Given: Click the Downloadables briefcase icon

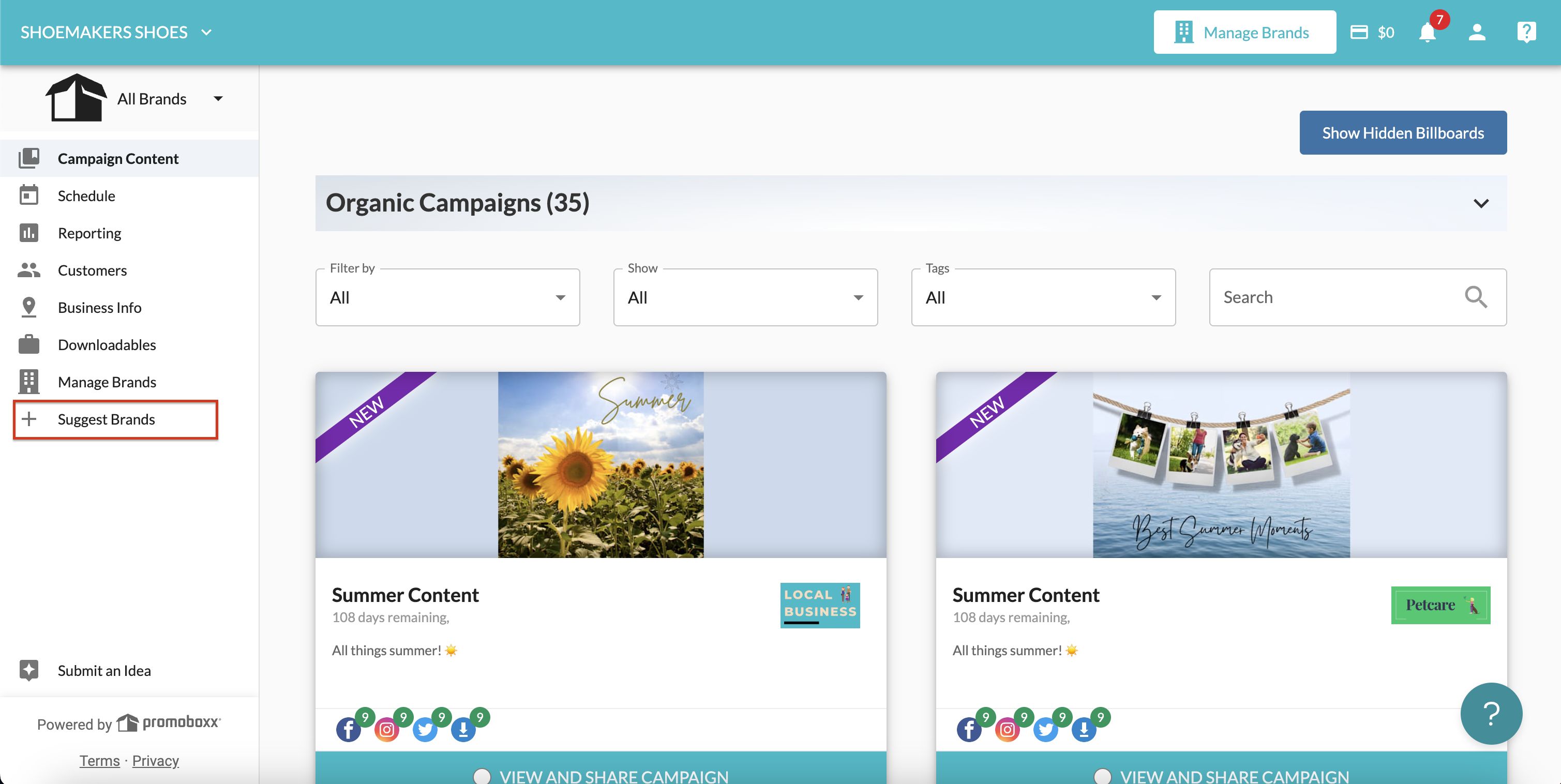Looking at the screenshot, I should coord(29,344).
